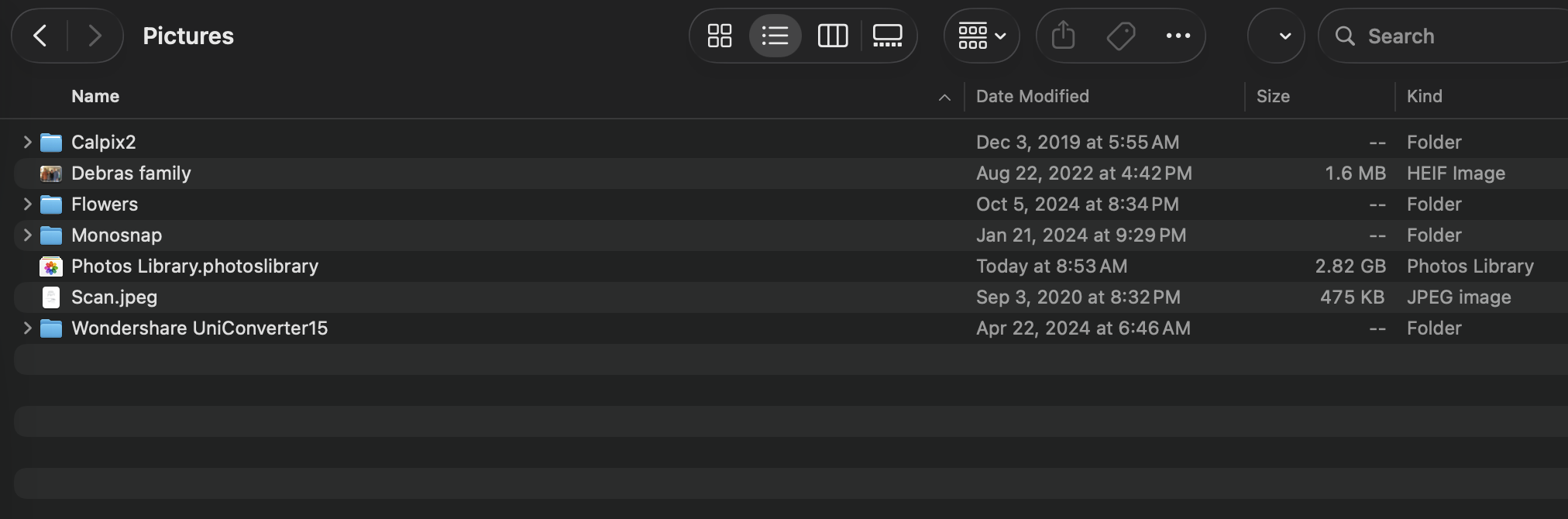The height and width of the screenshot is (519, 1568).
Task: Open the More actions ellipsis menu
Action: tap(1178, 36)
